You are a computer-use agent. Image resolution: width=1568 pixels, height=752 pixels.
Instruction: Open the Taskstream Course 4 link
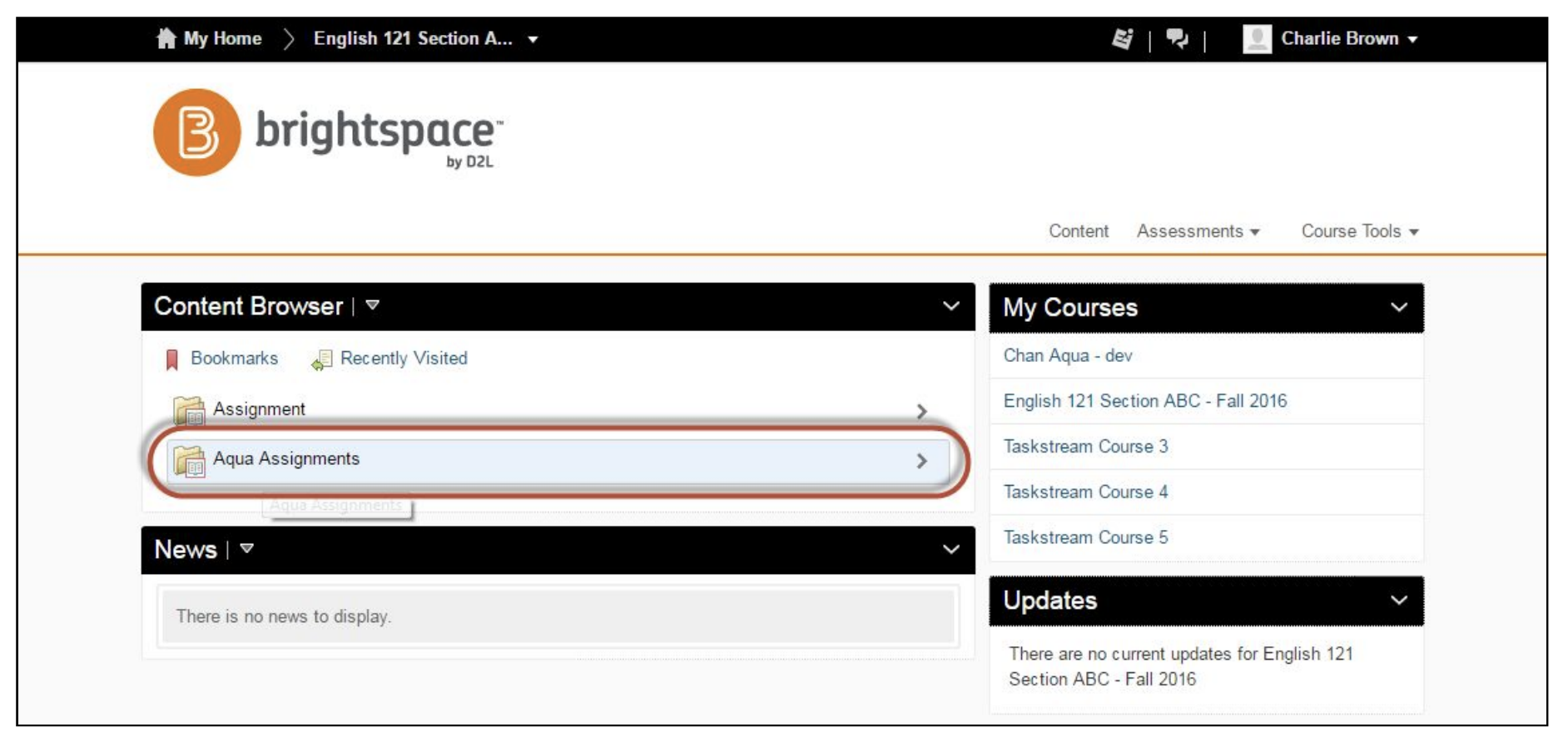pyautogui.click(x=1086, y=492)
